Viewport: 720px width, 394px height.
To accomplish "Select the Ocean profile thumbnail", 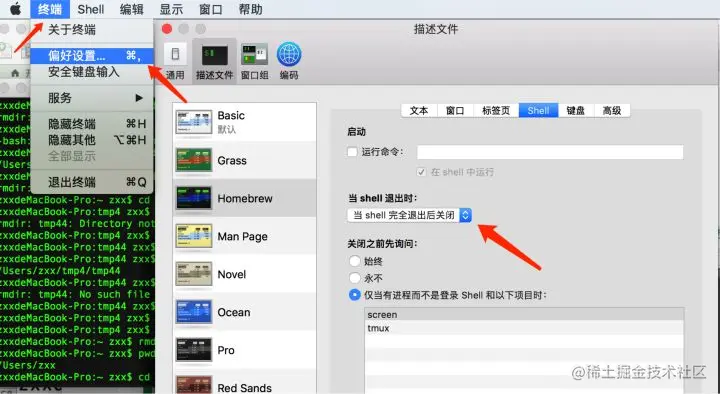I will click(x=194, y=312).
